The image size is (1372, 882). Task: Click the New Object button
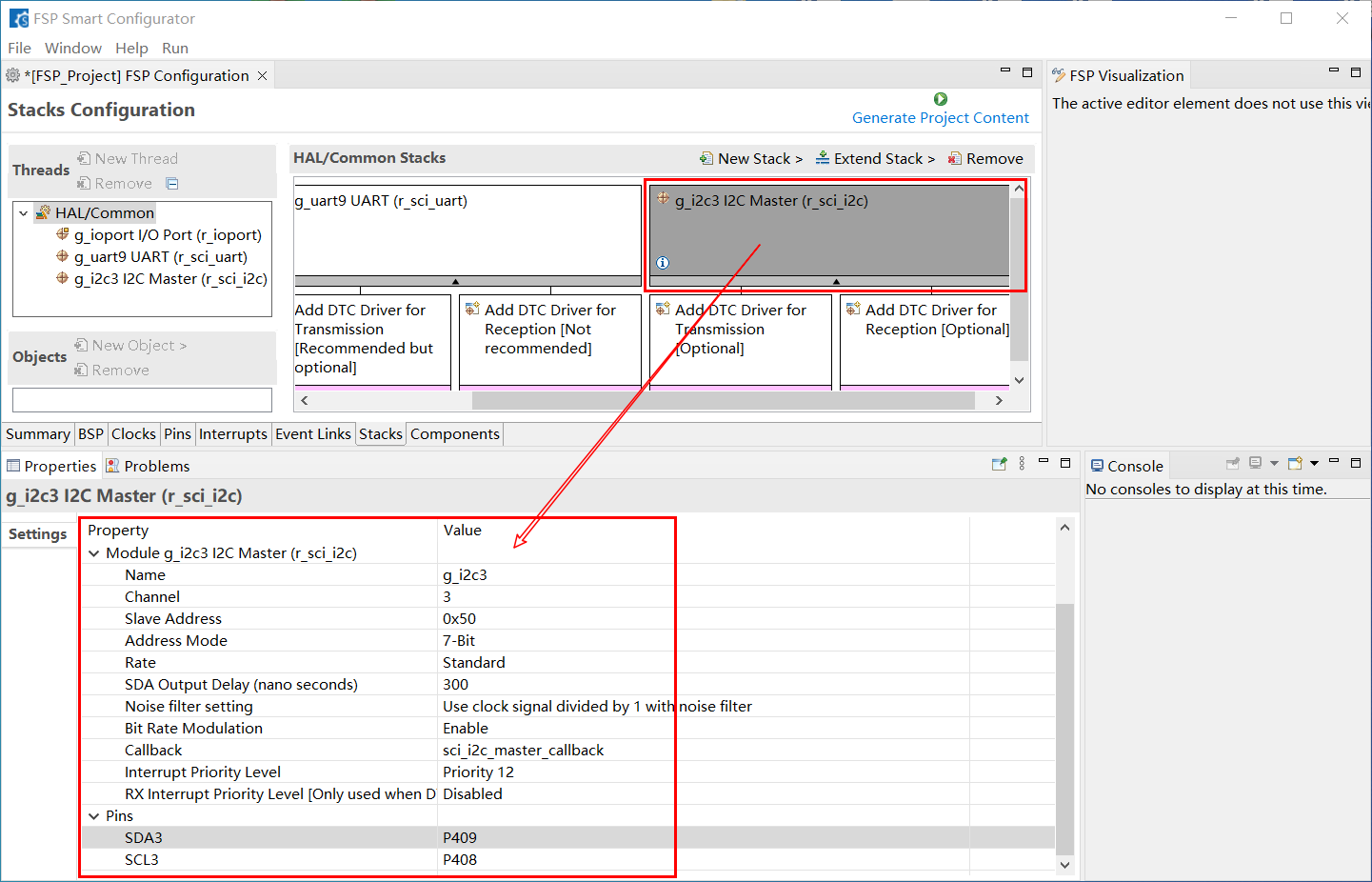[x=130, y=345]
